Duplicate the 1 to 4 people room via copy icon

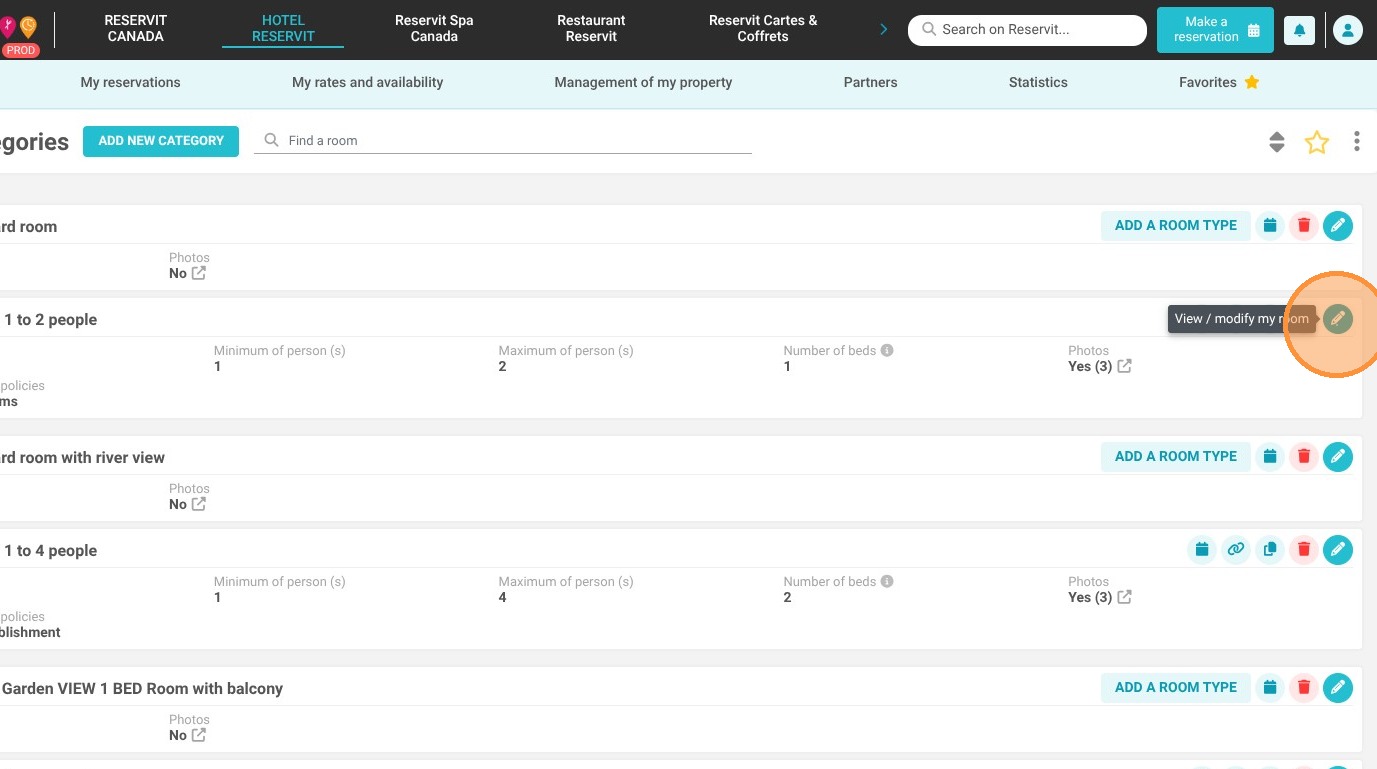tap(1270, 550)
